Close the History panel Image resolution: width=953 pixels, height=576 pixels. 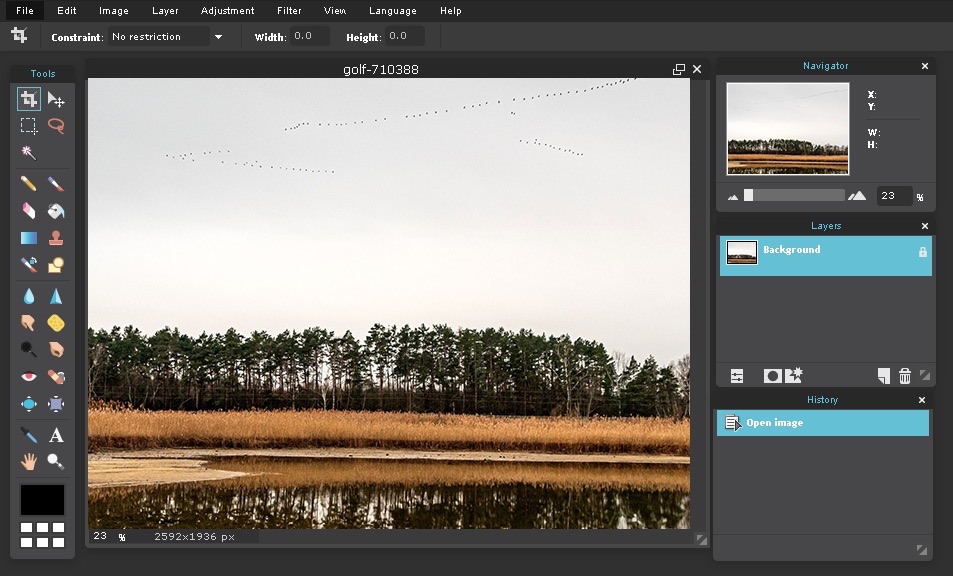[x=921, y=399]
